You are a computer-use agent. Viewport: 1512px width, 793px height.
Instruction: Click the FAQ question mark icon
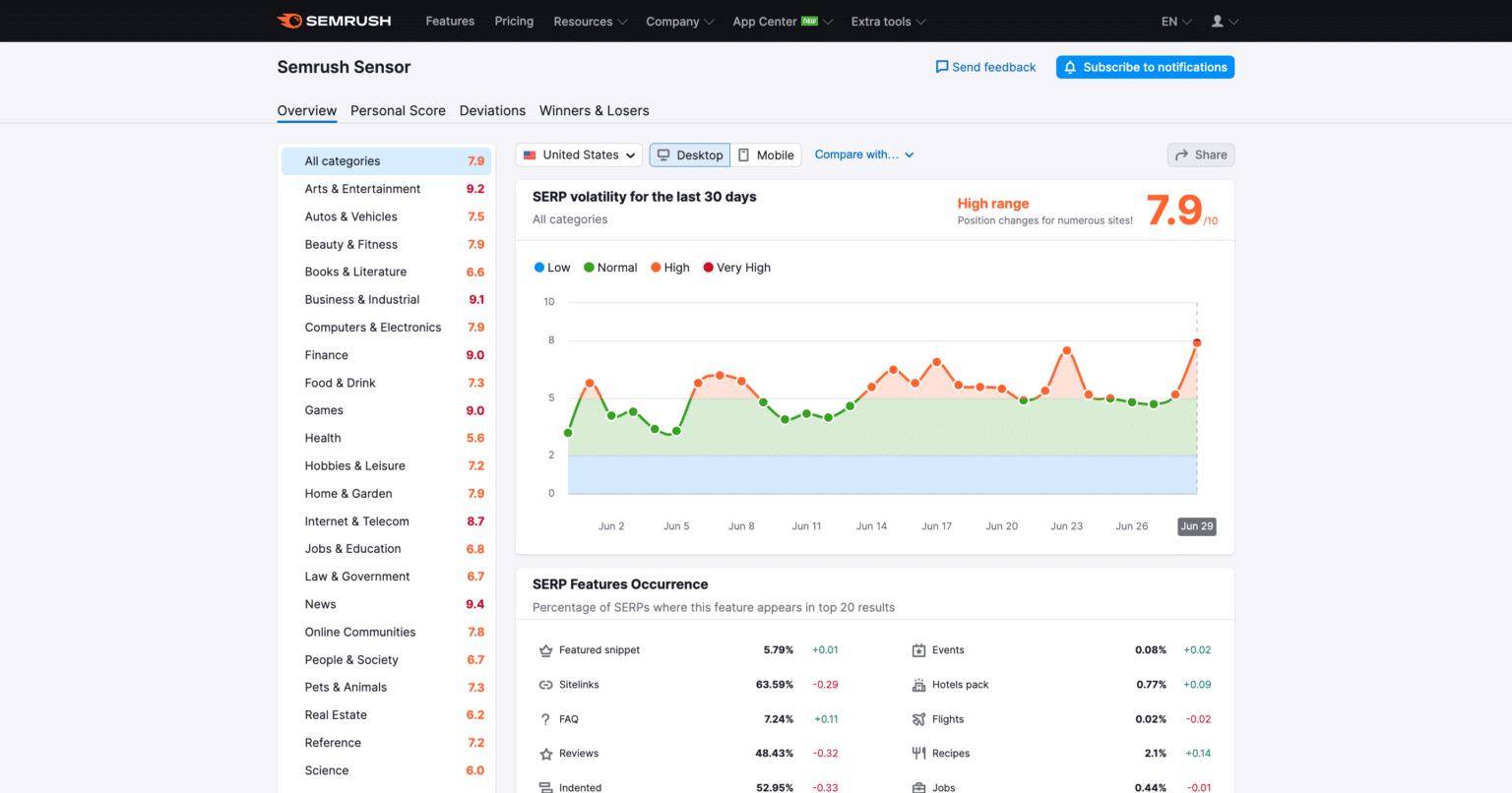click(545, 719)
